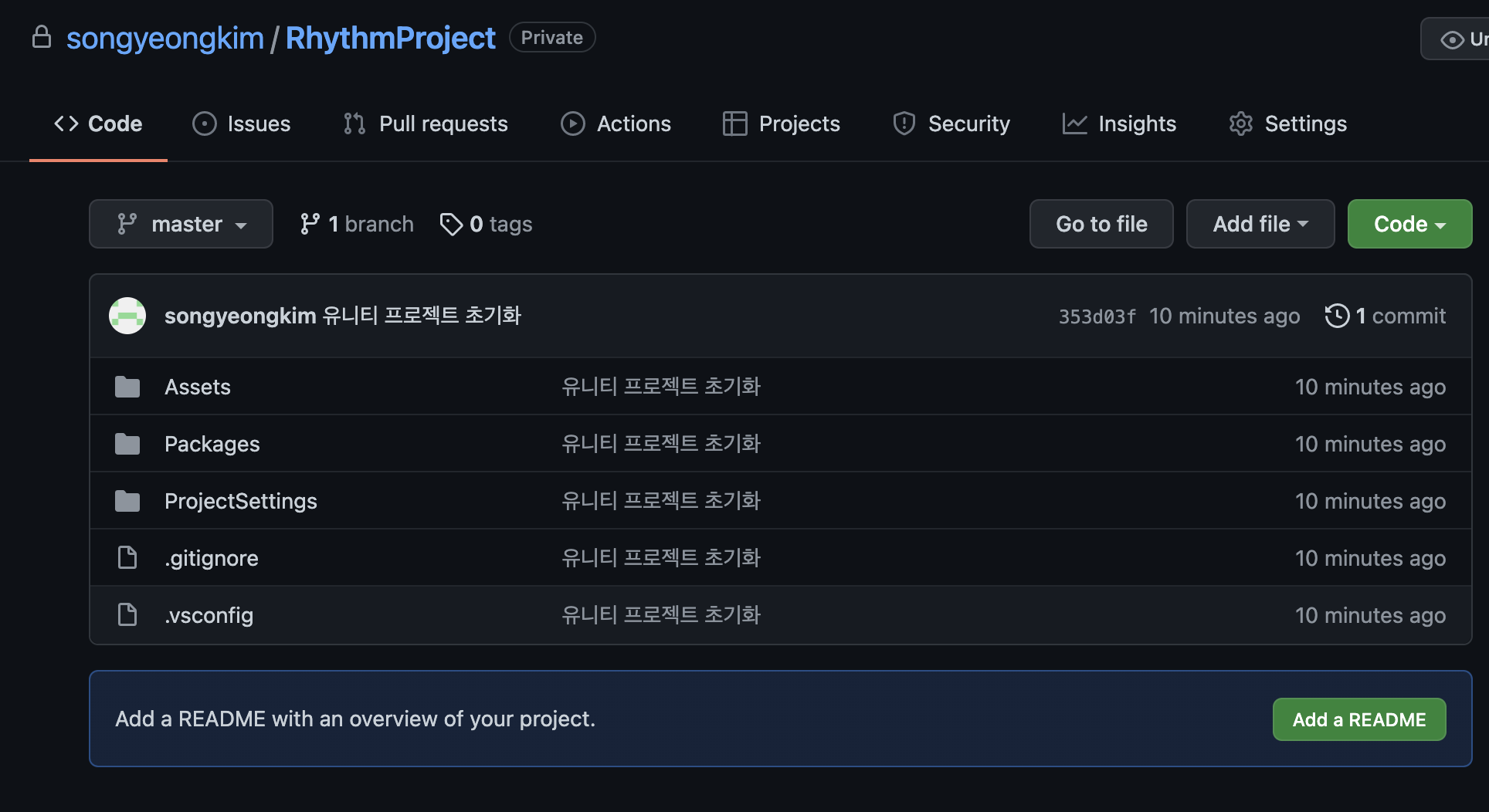This screenshot has width=1489, height=812.
Task: Click '10 minutes ago' in Assets row
Action: coord(1371,387)
